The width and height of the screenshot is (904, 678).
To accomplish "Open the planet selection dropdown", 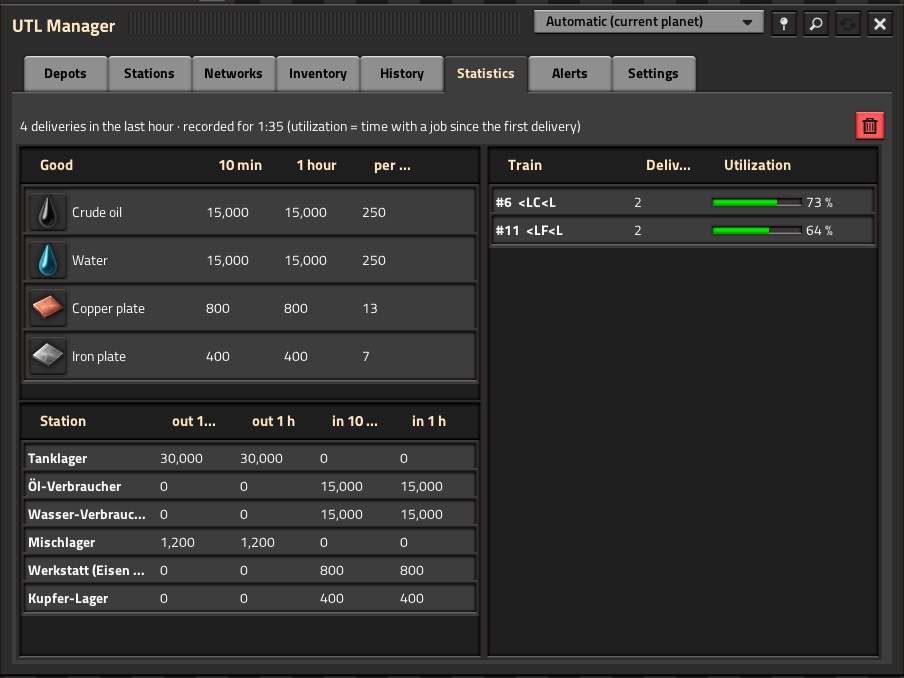I will pyautogui.click(x=649, y=22).
